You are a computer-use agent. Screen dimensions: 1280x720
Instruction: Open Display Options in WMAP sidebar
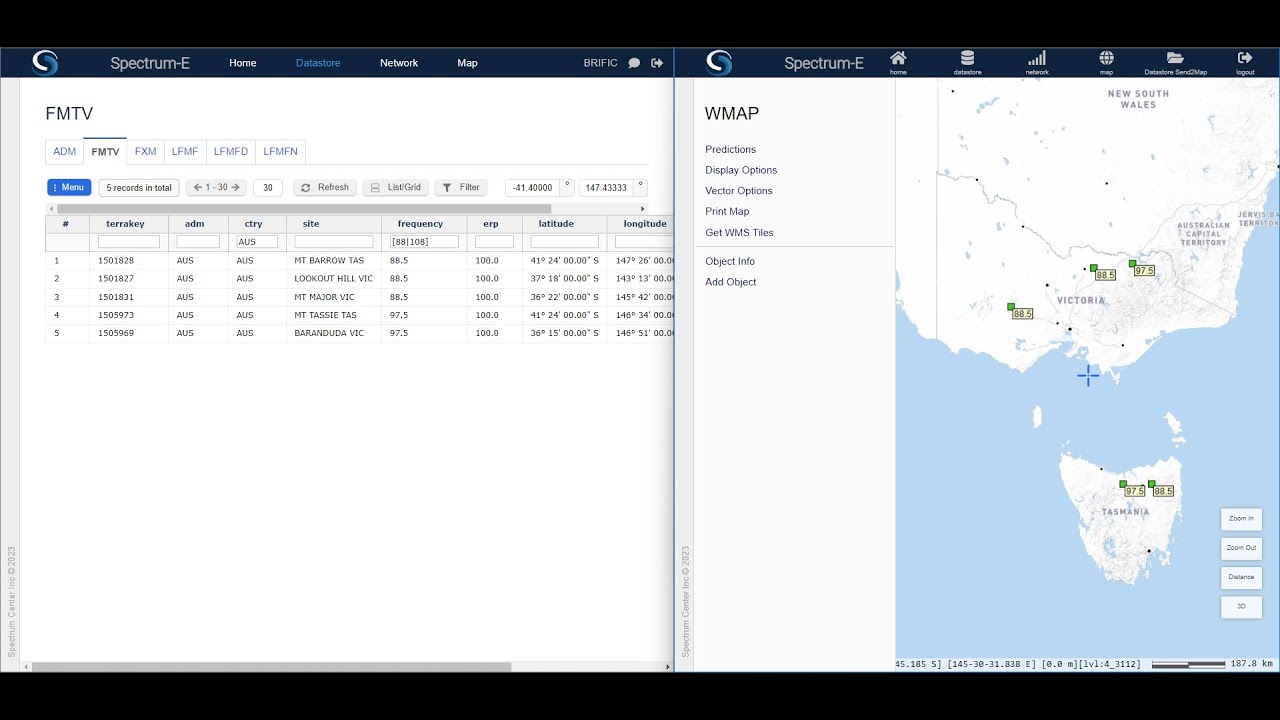pos(741,170)
